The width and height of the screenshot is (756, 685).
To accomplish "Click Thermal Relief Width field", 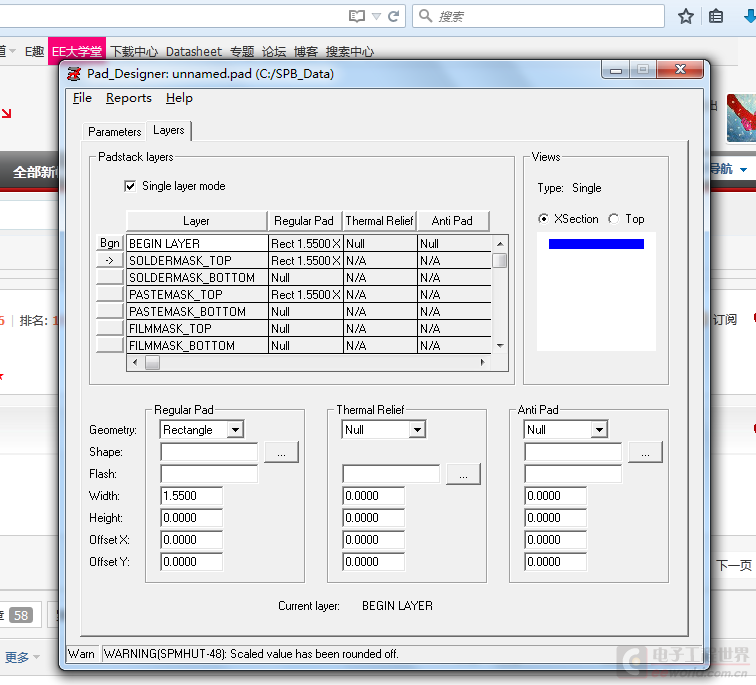I will (x=373, y=496).
